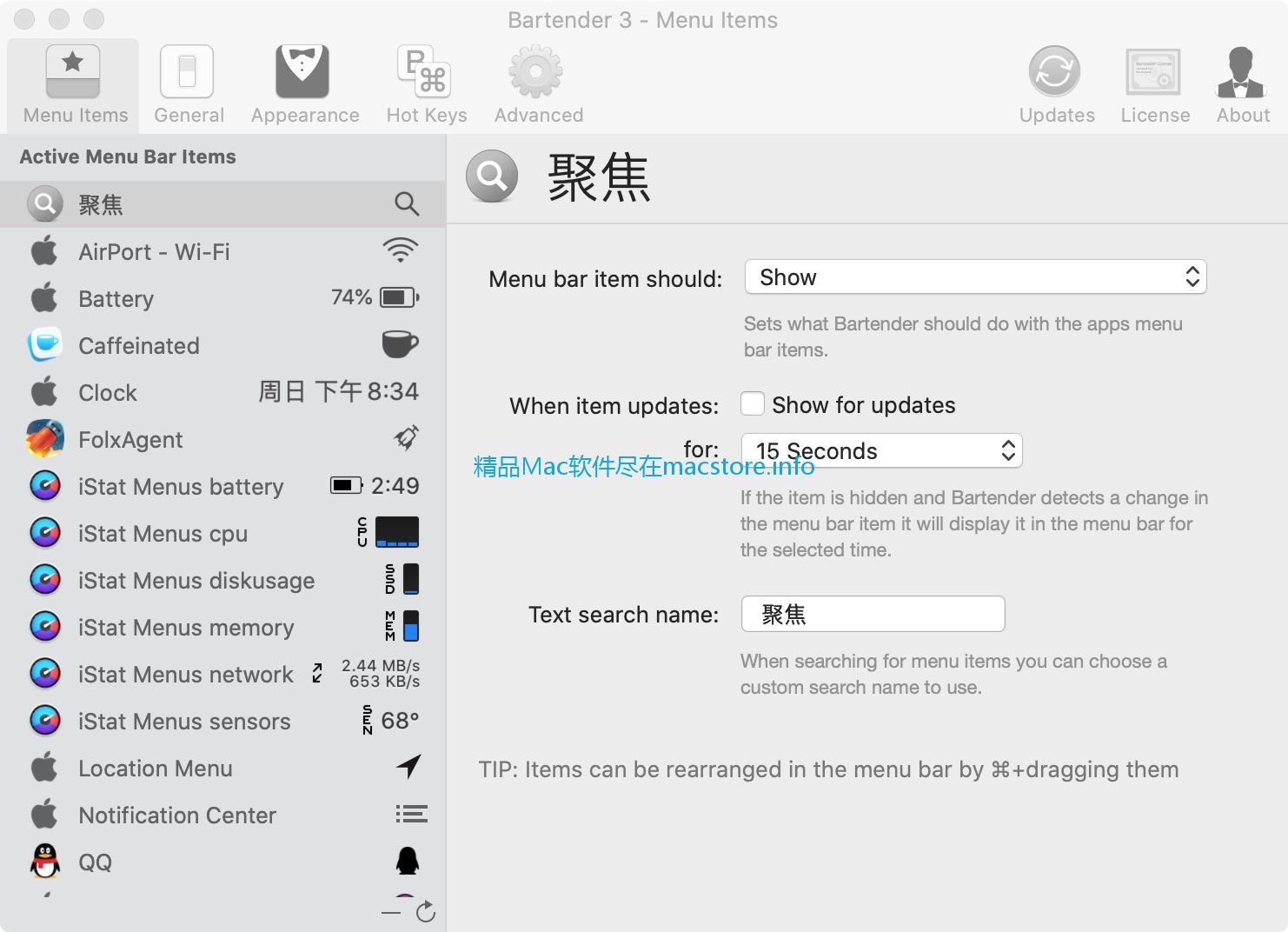Go to the Hot Keys tab

[x=426, y=85]
